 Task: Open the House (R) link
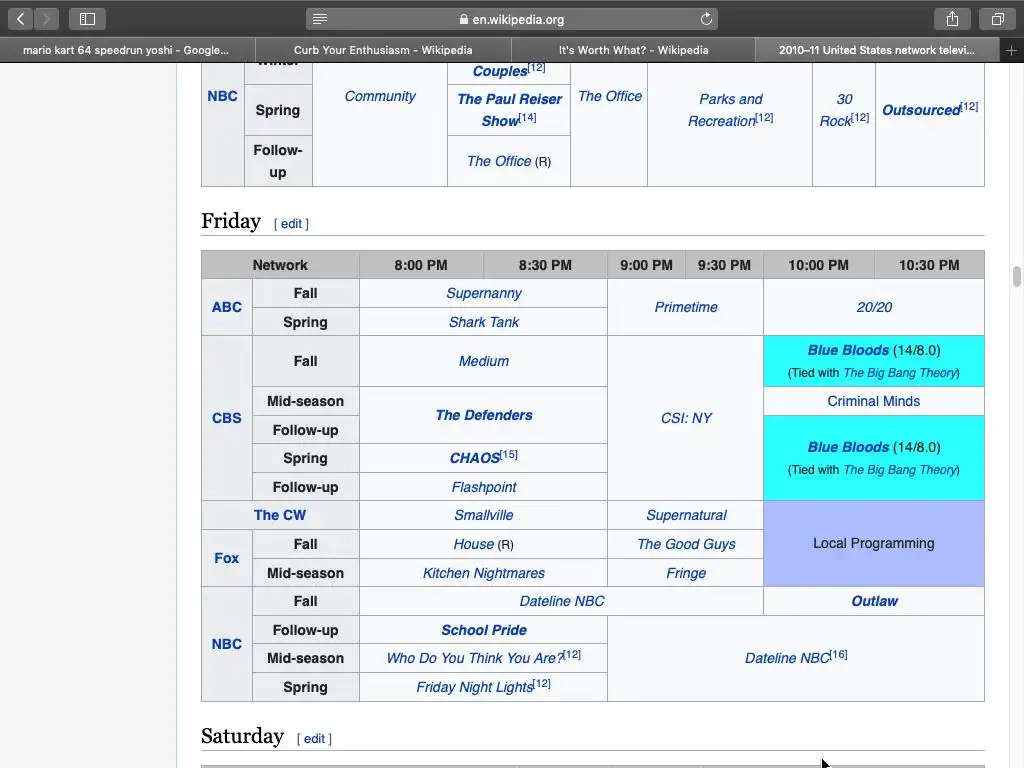(x=474, y=544)
